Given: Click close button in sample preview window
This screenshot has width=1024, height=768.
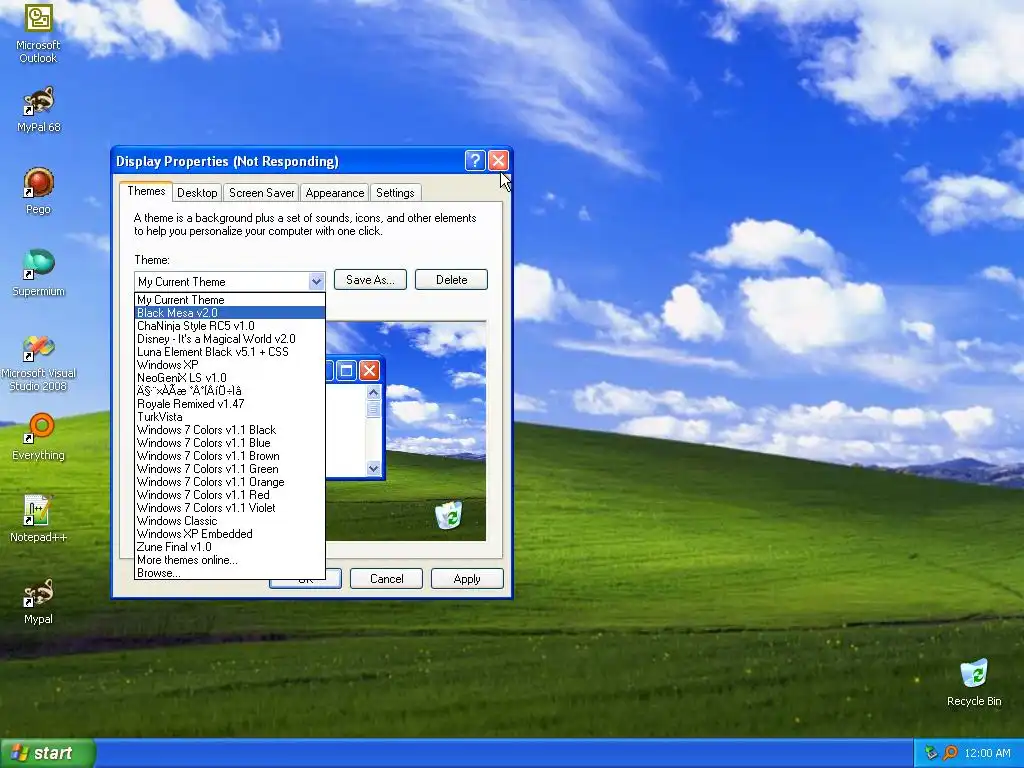Looking at the screenshot, I should tap(369, 370).
